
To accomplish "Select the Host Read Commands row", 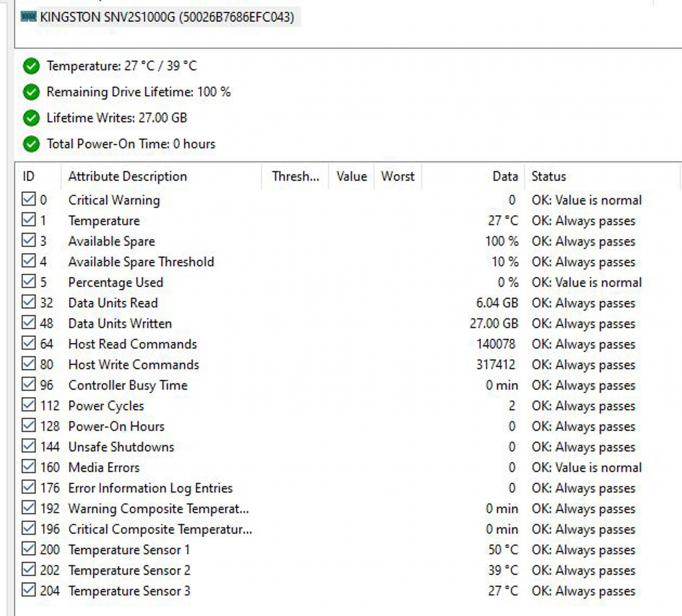I will tap(348, 344).
